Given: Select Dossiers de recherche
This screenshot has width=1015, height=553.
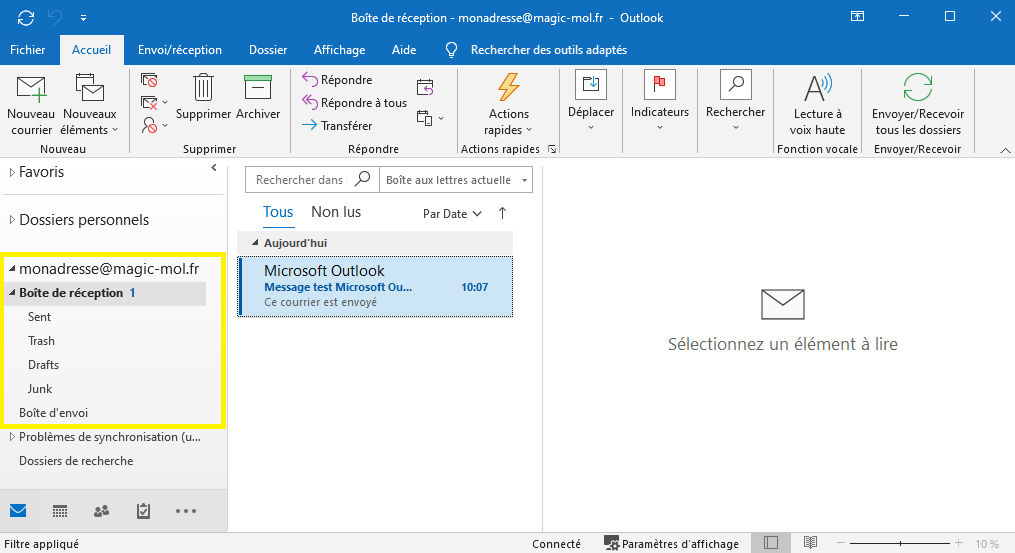Looking at the screenshot, I should click(76, 461).
